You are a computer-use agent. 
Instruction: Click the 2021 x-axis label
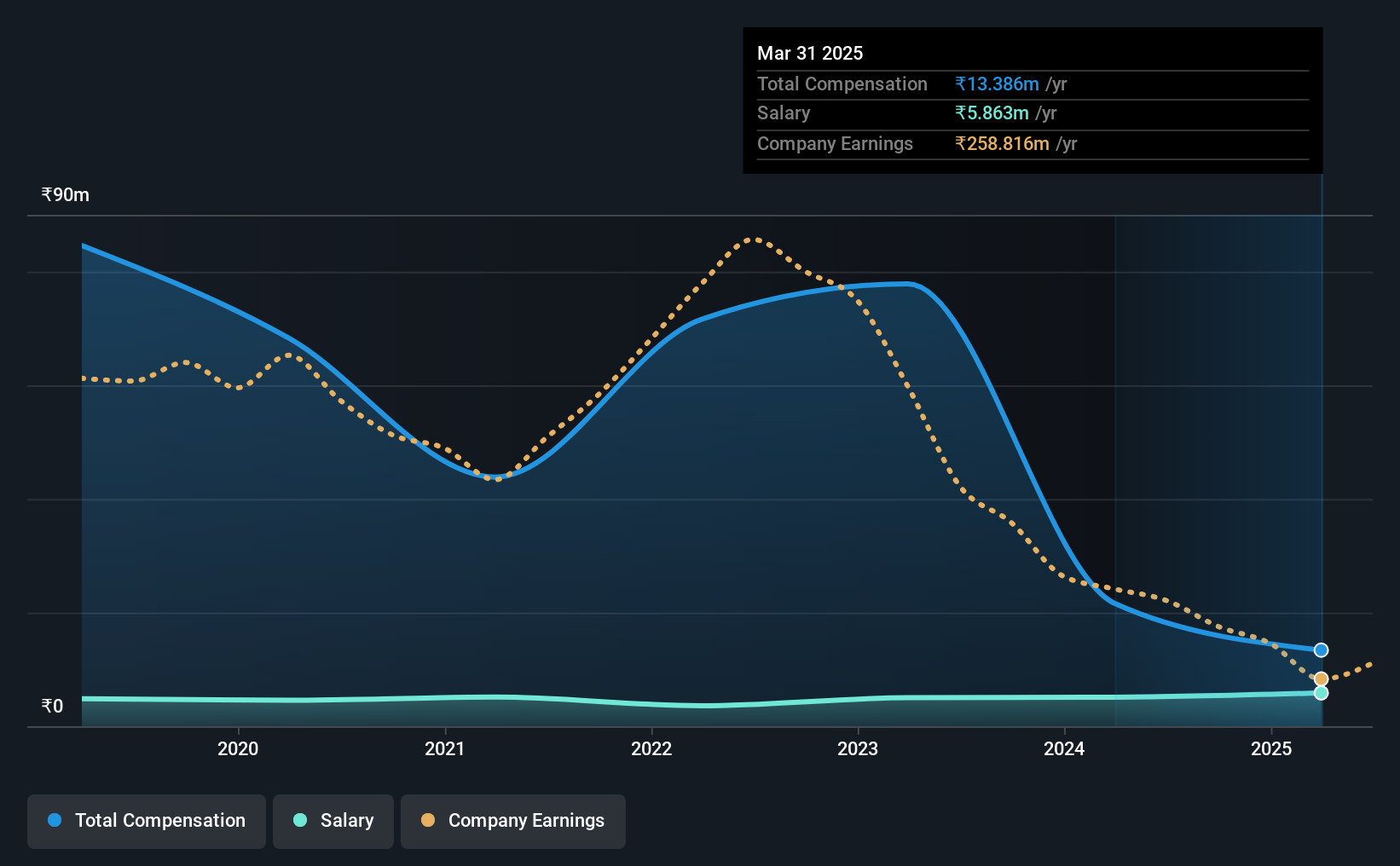pyautogui.click(x=444, y=748)
